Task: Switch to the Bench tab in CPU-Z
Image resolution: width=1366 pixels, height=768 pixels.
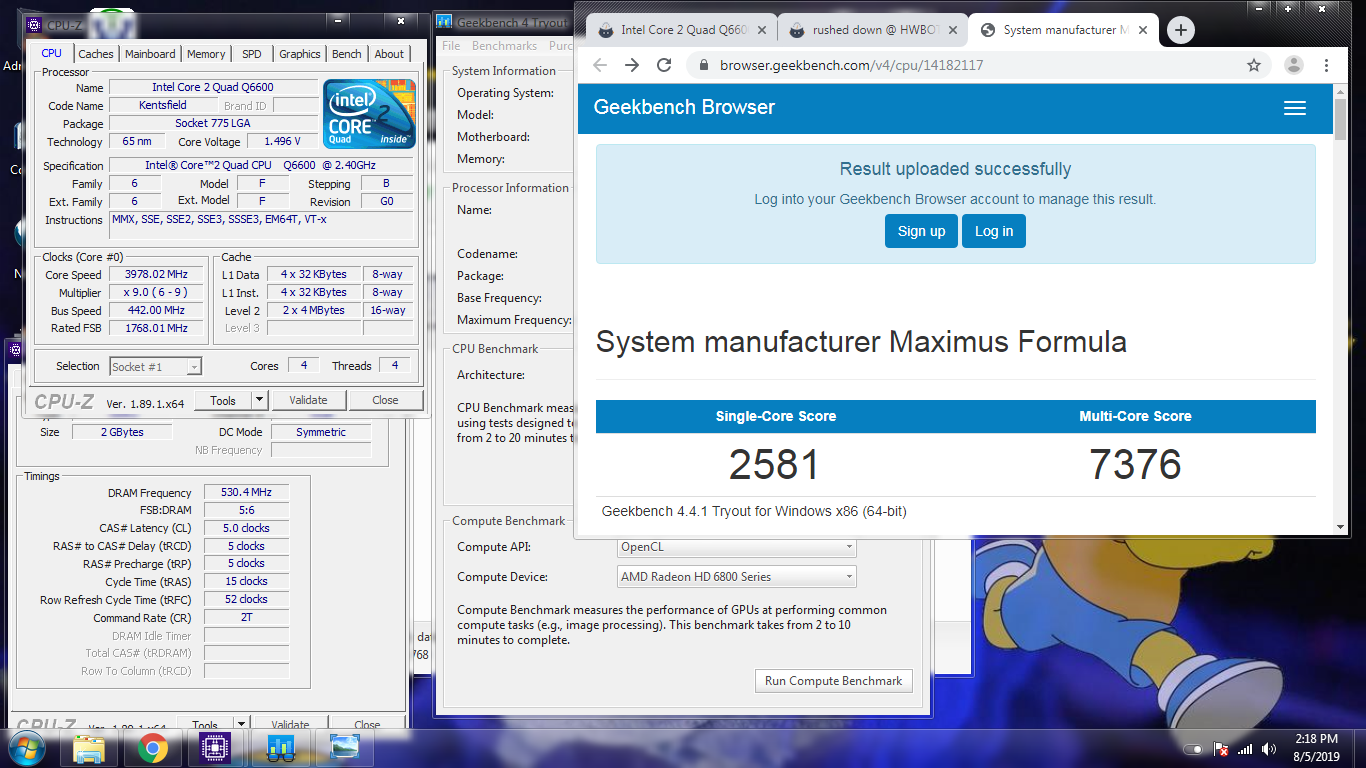Action: click(347, 54)
